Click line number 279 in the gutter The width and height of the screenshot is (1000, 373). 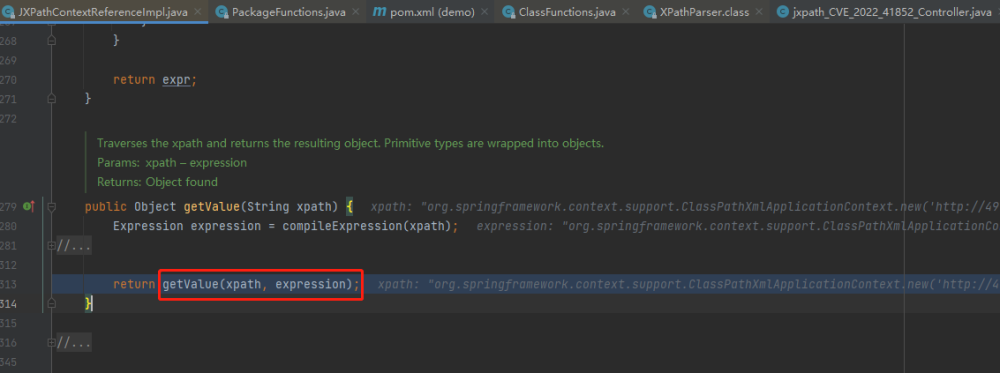tap(9, 207)
